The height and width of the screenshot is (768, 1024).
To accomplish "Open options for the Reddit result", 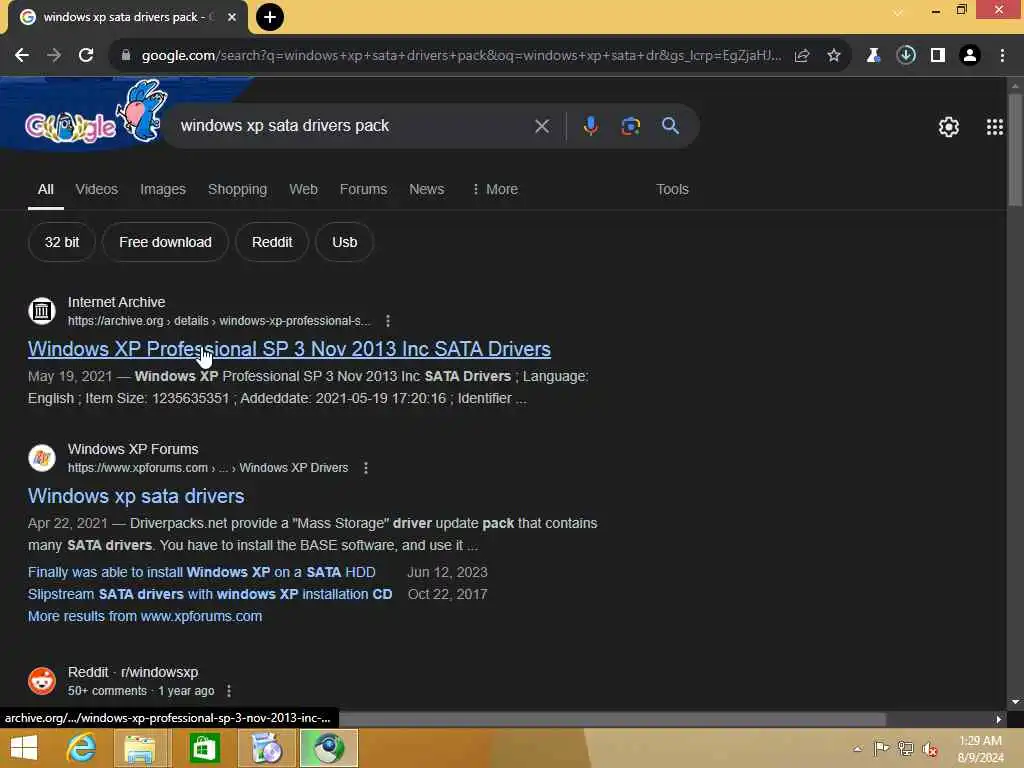I will 229,691.
